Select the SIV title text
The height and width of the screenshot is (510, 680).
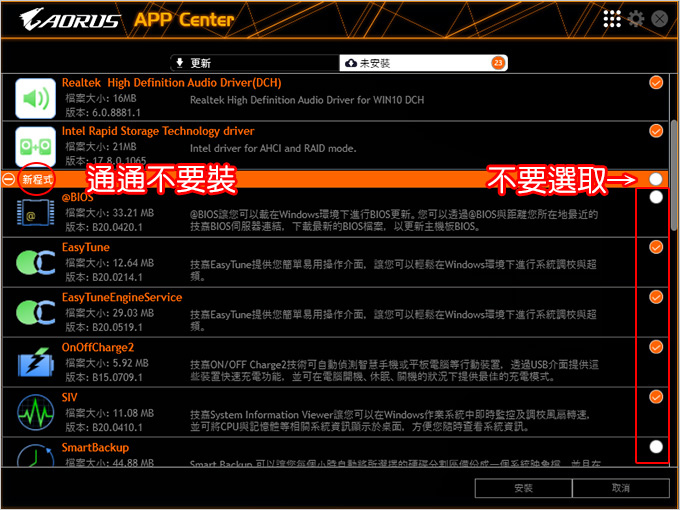pos(69,397)
